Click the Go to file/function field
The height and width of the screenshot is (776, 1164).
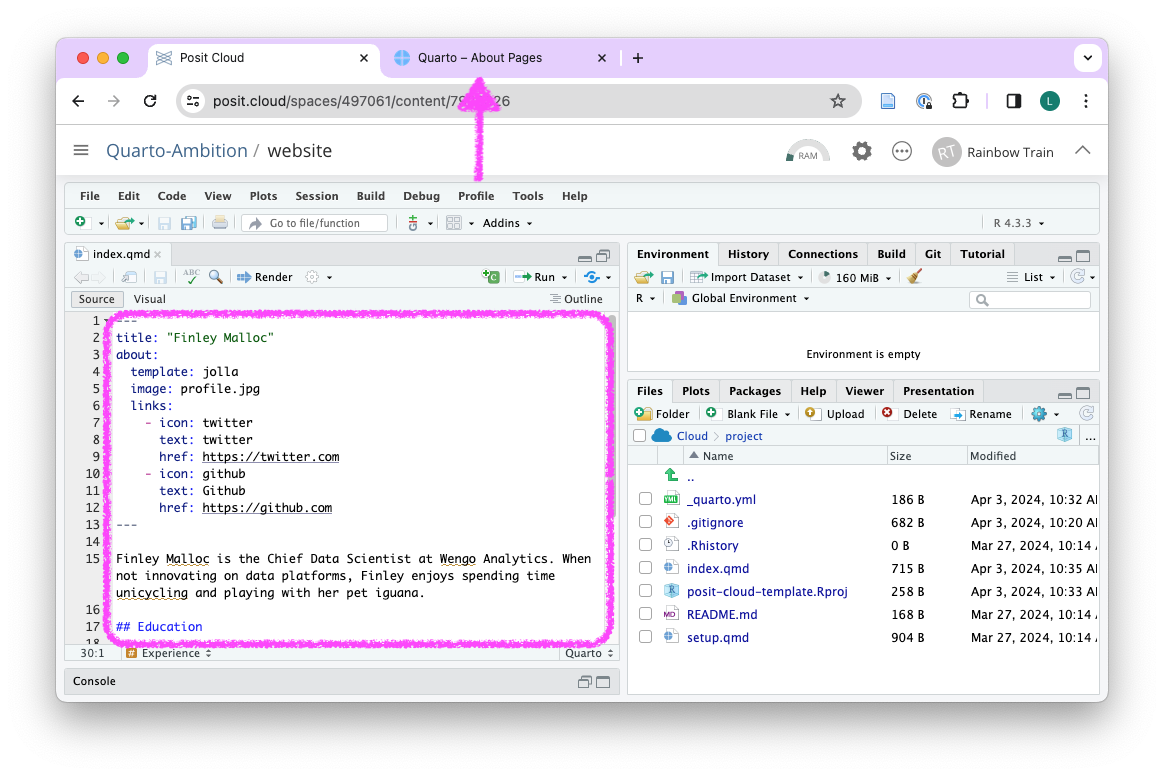[315, 223]
